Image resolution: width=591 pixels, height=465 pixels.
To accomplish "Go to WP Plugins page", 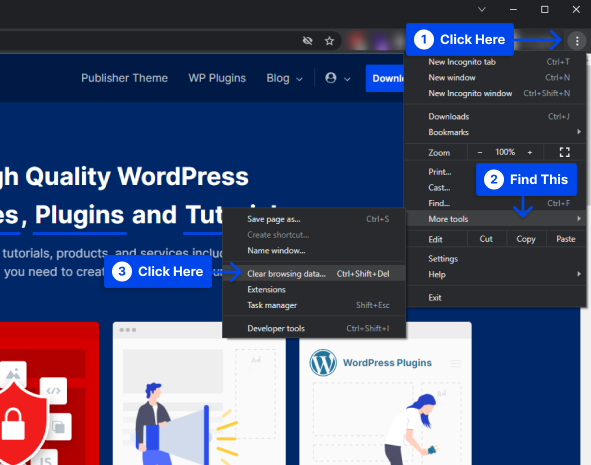I will click(217, 78).
